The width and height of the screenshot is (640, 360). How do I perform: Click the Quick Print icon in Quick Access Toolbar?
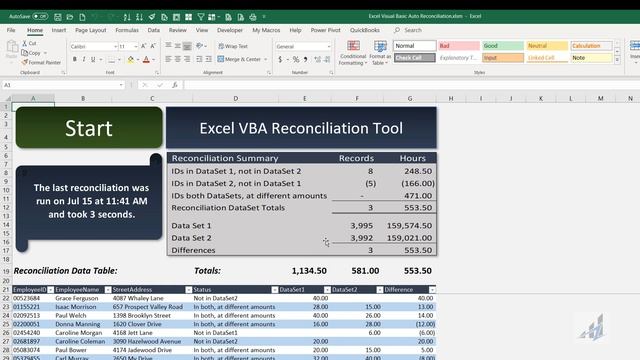253,17
